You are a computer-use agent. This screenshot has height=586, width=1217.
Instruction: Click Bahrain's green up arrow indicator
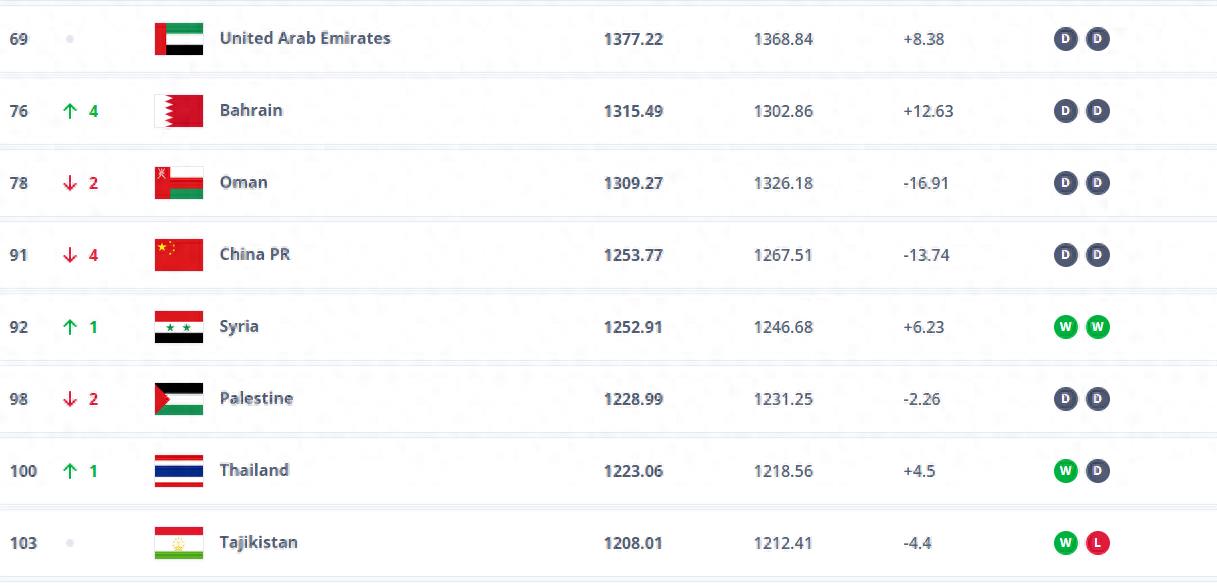[70, 111]
